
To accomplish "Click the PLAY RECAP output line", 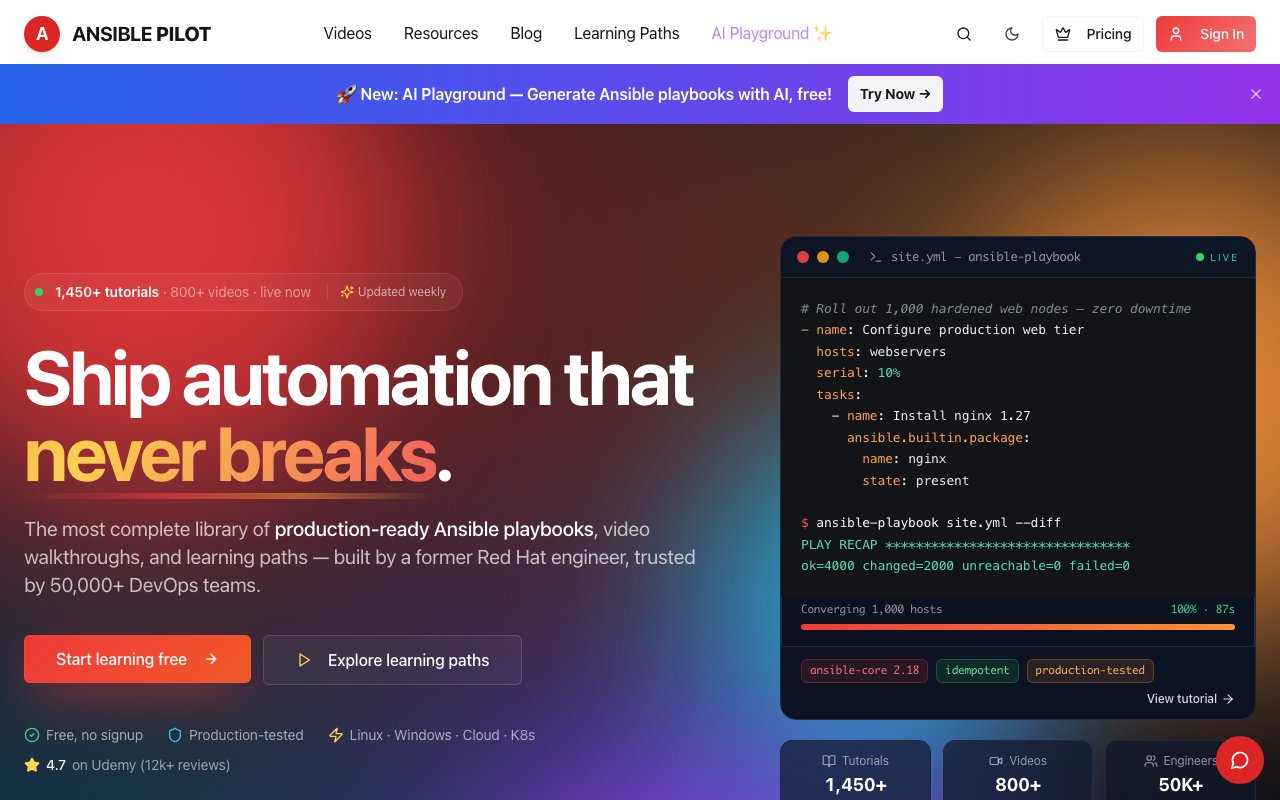I will [x=965, y=545].
